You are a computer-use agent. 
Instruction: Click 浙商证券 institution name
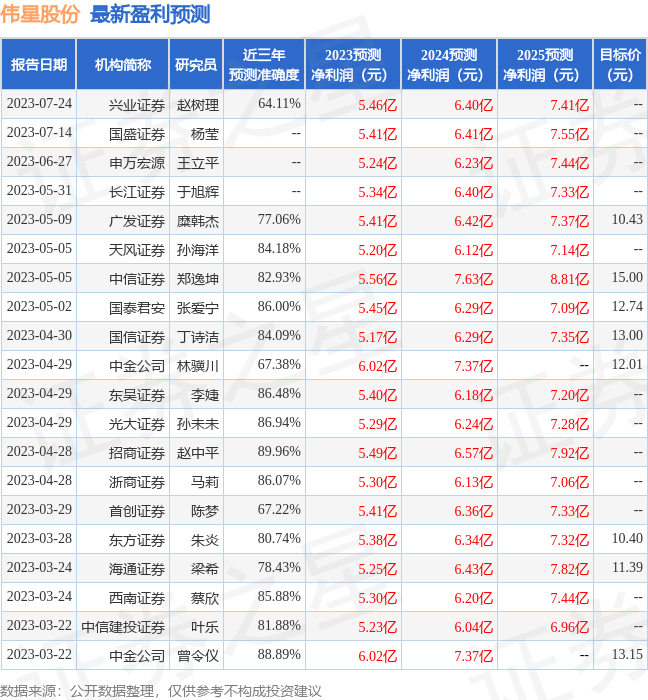click(137, 483)
